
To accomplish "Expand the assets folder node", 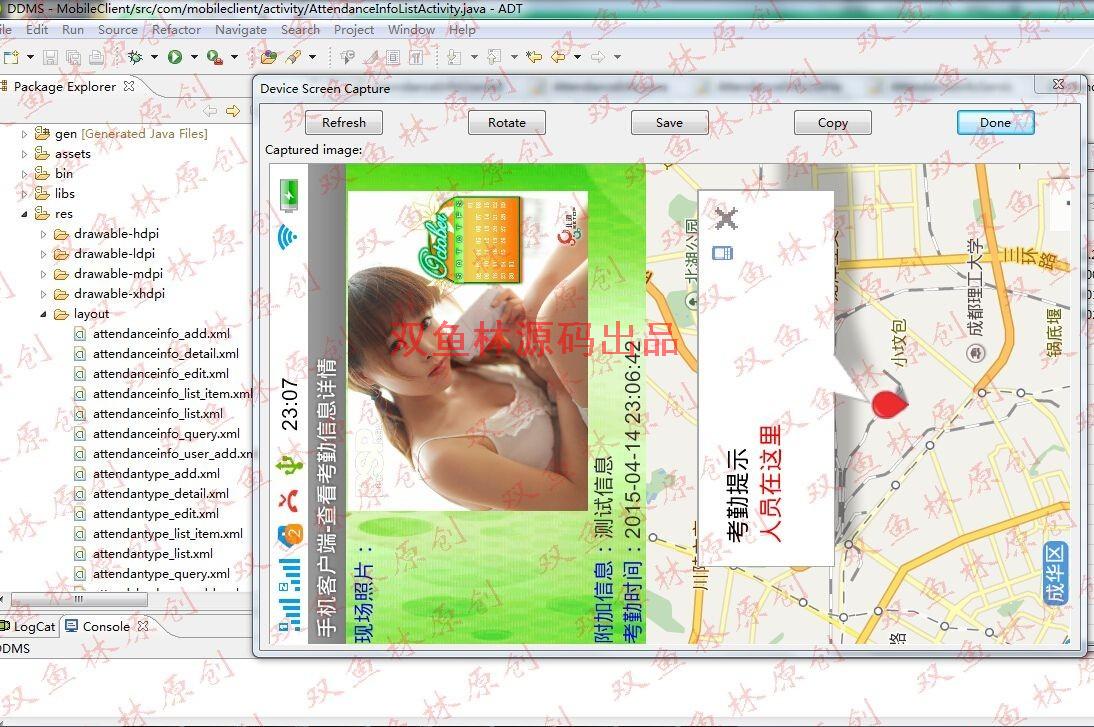I will click(24, 153).
